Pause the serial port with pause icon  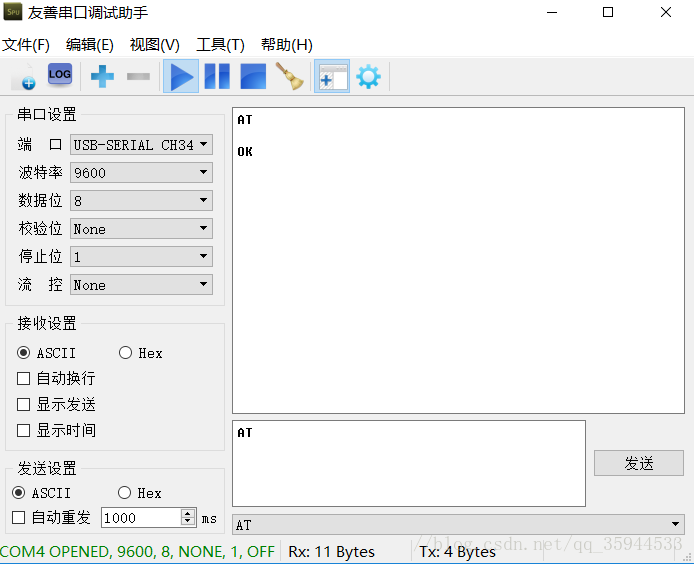tap(217, 77)
